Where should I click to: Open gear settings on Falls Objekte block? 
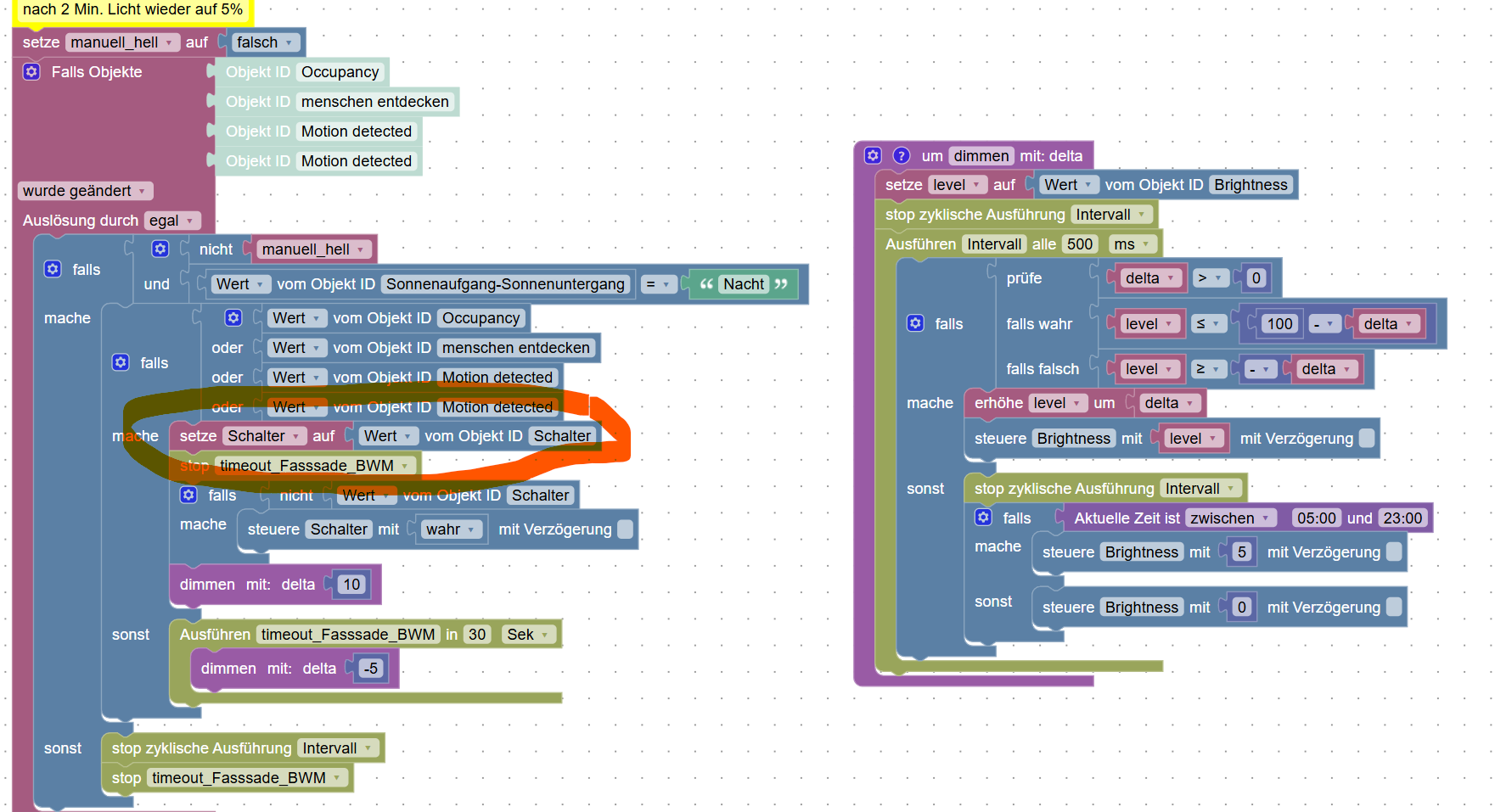pyautogui.click(x=31, y=72)
